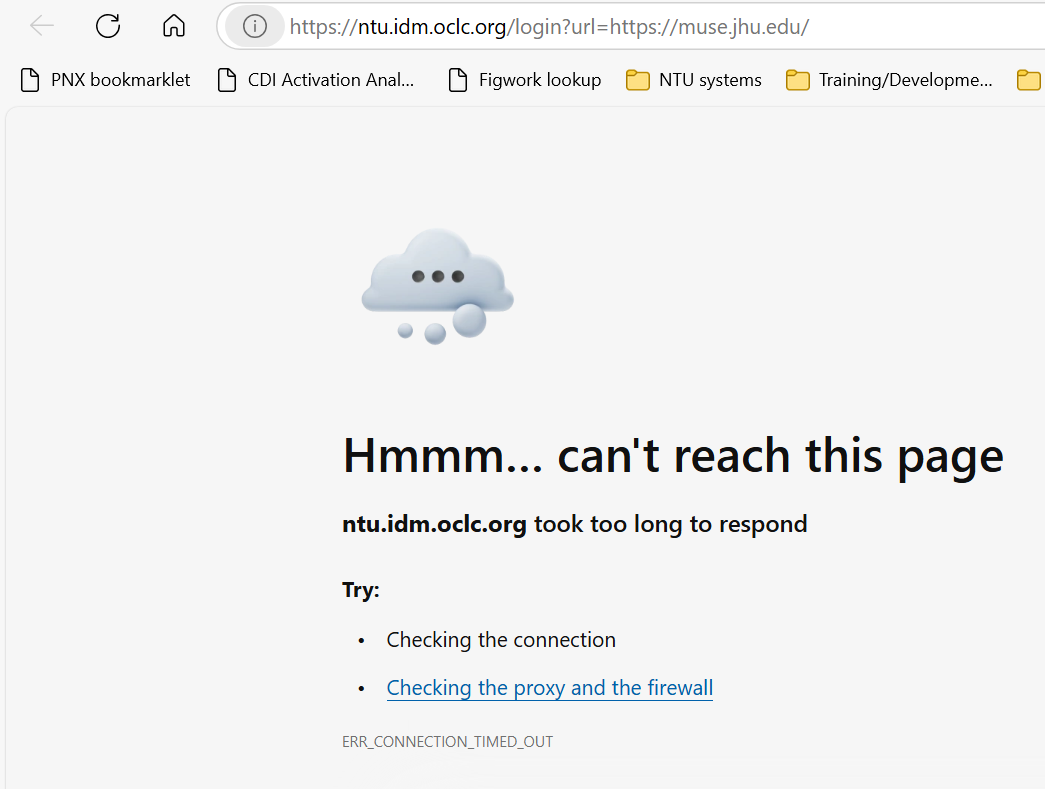
Task: Open the PNX bookmarklet bookmark
Action: point(108,80)
